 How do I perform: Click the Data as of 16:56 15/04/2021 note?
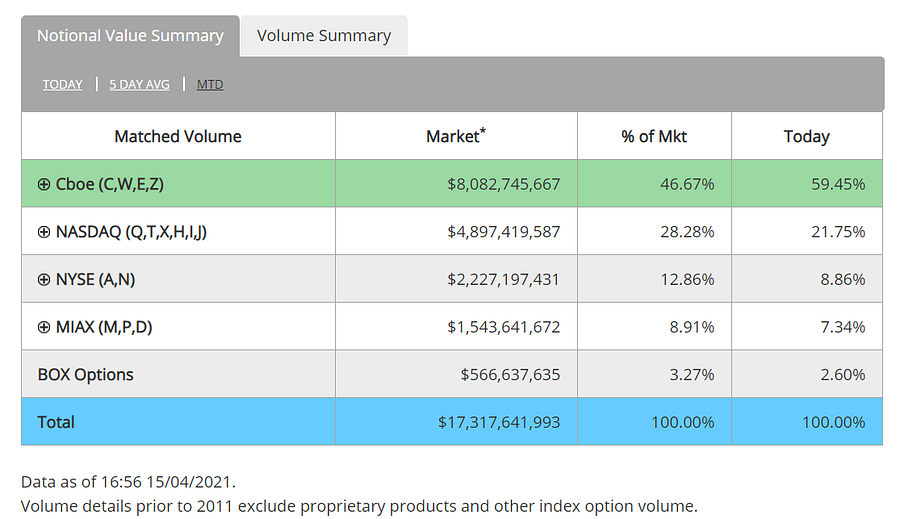point(128,482)
